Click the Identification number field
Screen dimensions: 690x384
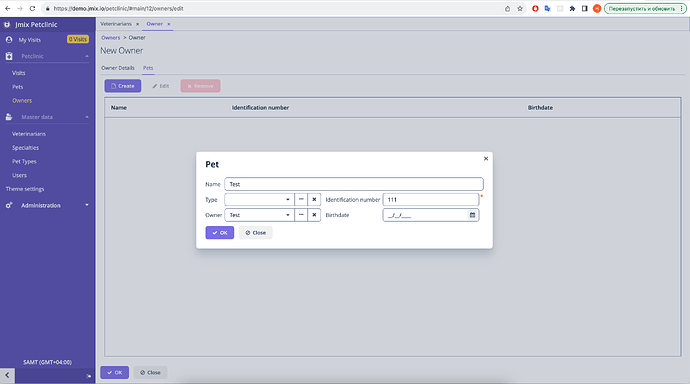coord(431,200)
